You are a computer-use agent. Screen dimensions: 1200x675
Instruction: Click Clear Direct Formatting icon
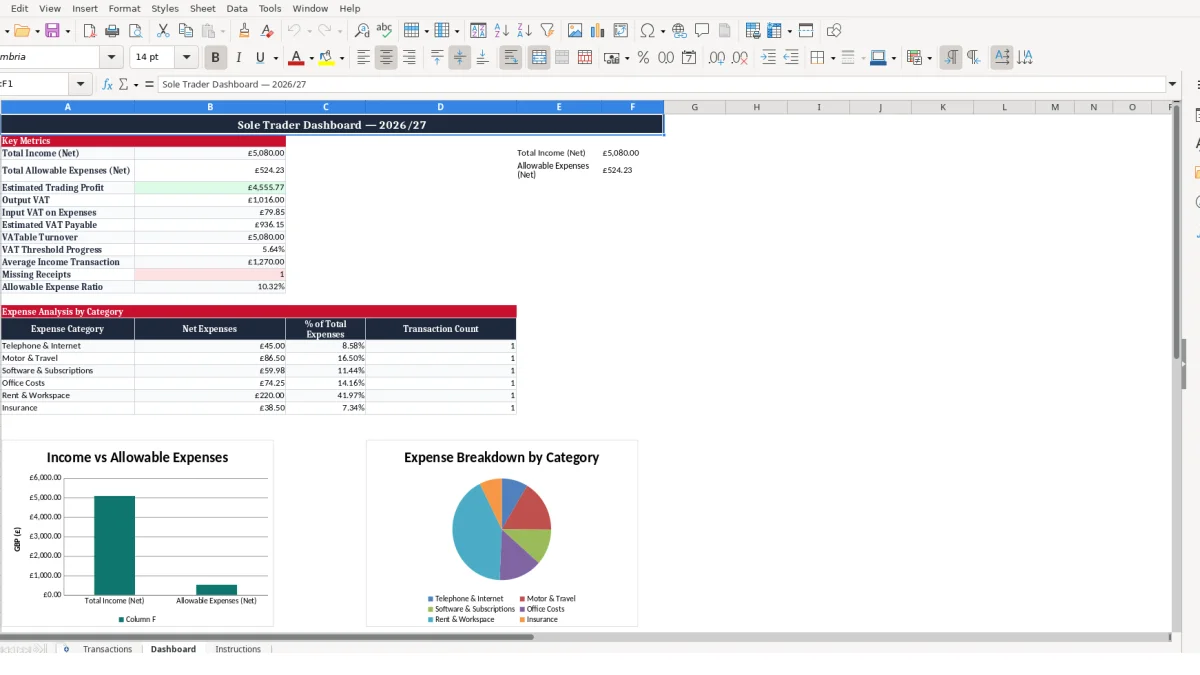[267, 31]
